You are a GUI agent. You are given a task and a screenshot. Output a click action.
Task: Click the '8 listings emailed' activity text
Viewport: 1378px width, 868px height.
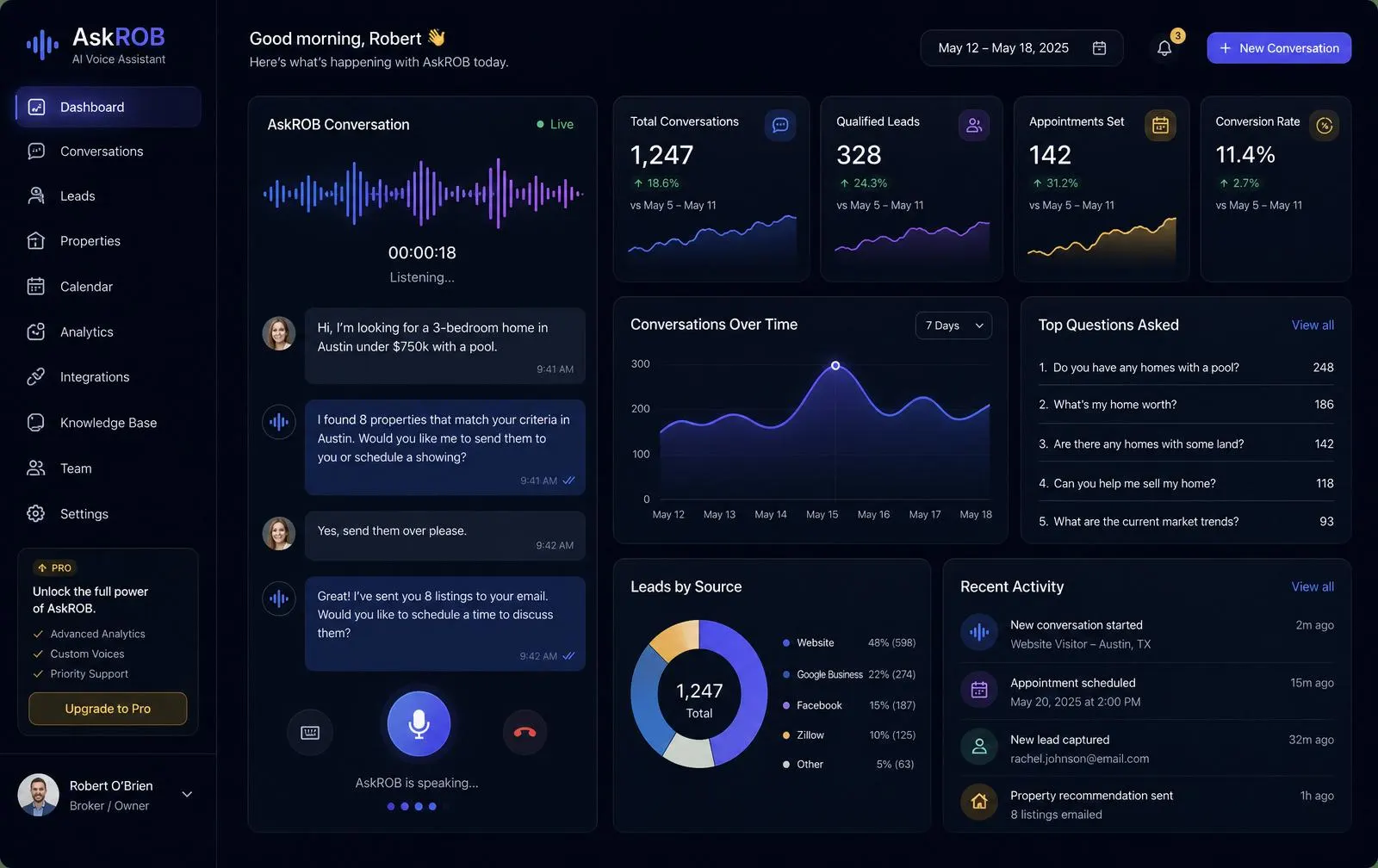click(x=1056, y=815)
